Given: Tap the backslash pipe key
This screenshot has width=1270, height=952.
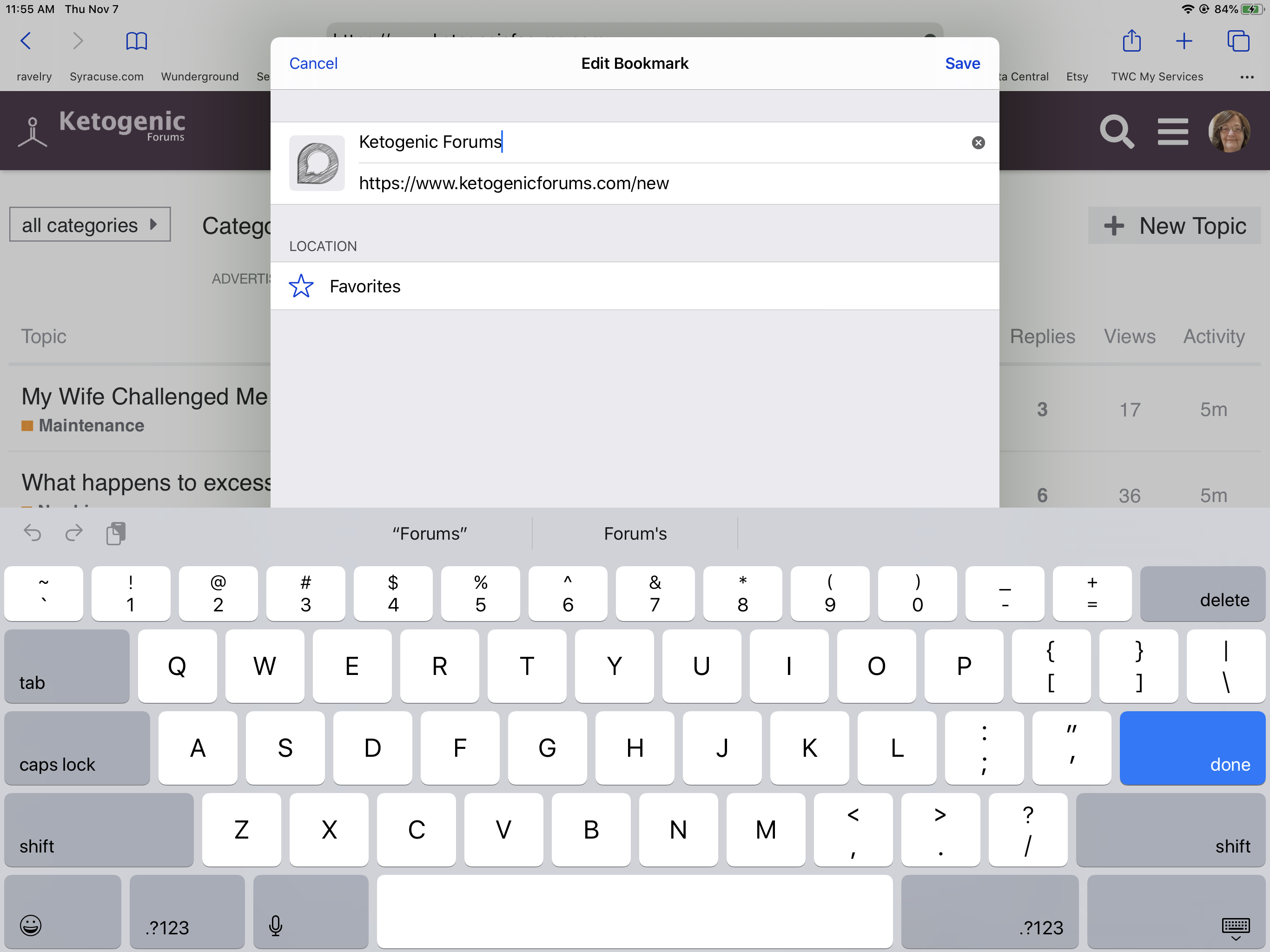Looking at the screenshot, I should pos(1226,666).
